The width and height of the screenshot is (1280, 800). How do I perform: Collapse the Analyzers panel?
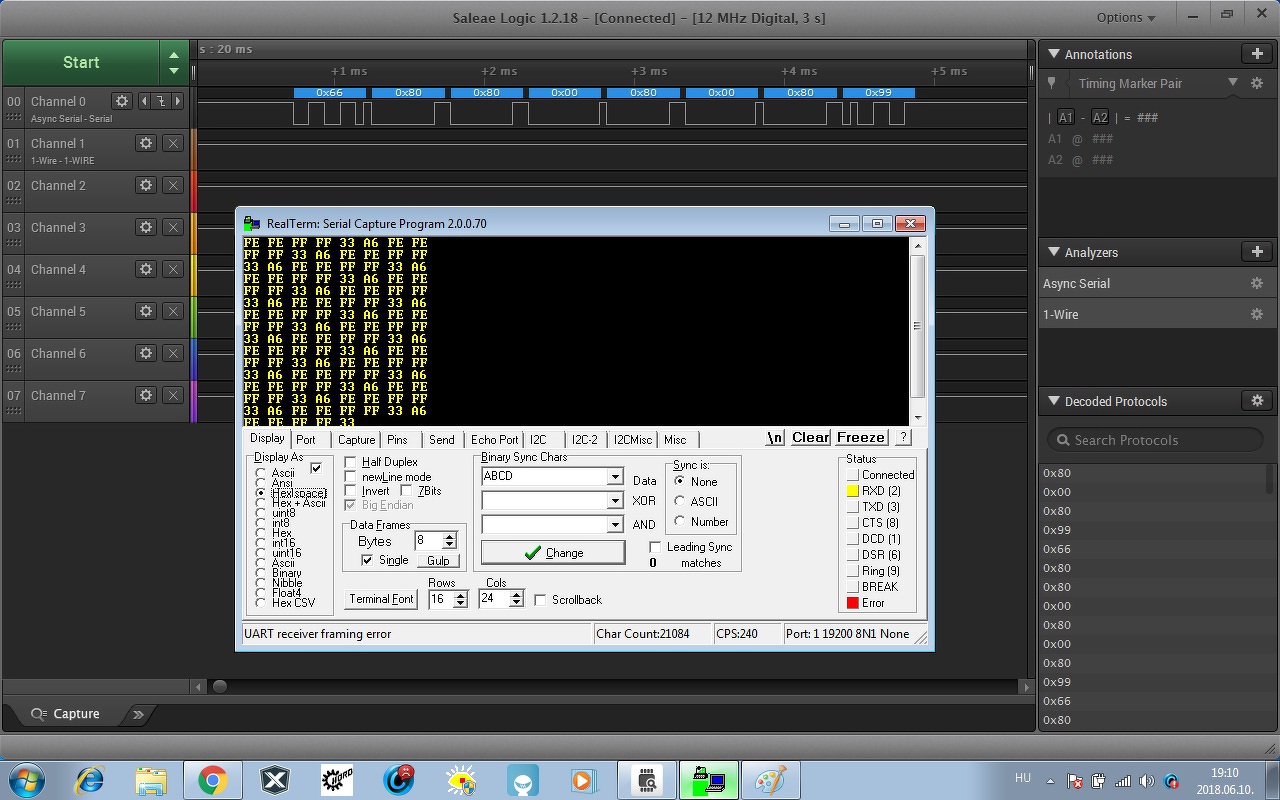click(x=1053, y=252)
